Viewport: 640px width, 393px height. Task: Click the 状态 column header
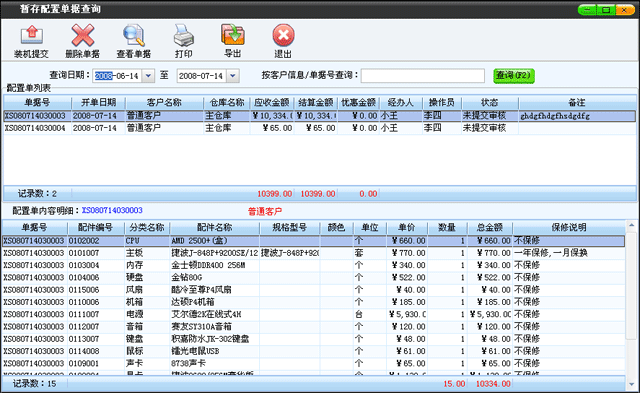pos(489,102)
